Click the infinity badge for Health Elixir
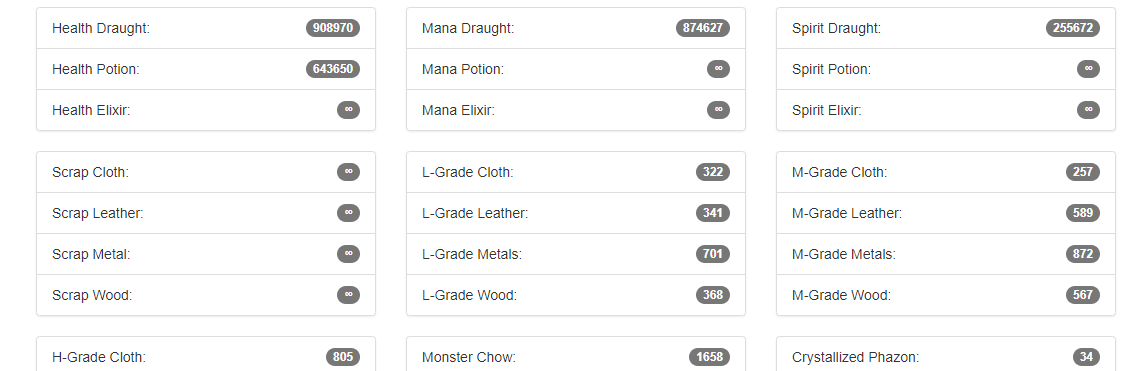Viewport: 1146px width, 371px height. point(349,110)
